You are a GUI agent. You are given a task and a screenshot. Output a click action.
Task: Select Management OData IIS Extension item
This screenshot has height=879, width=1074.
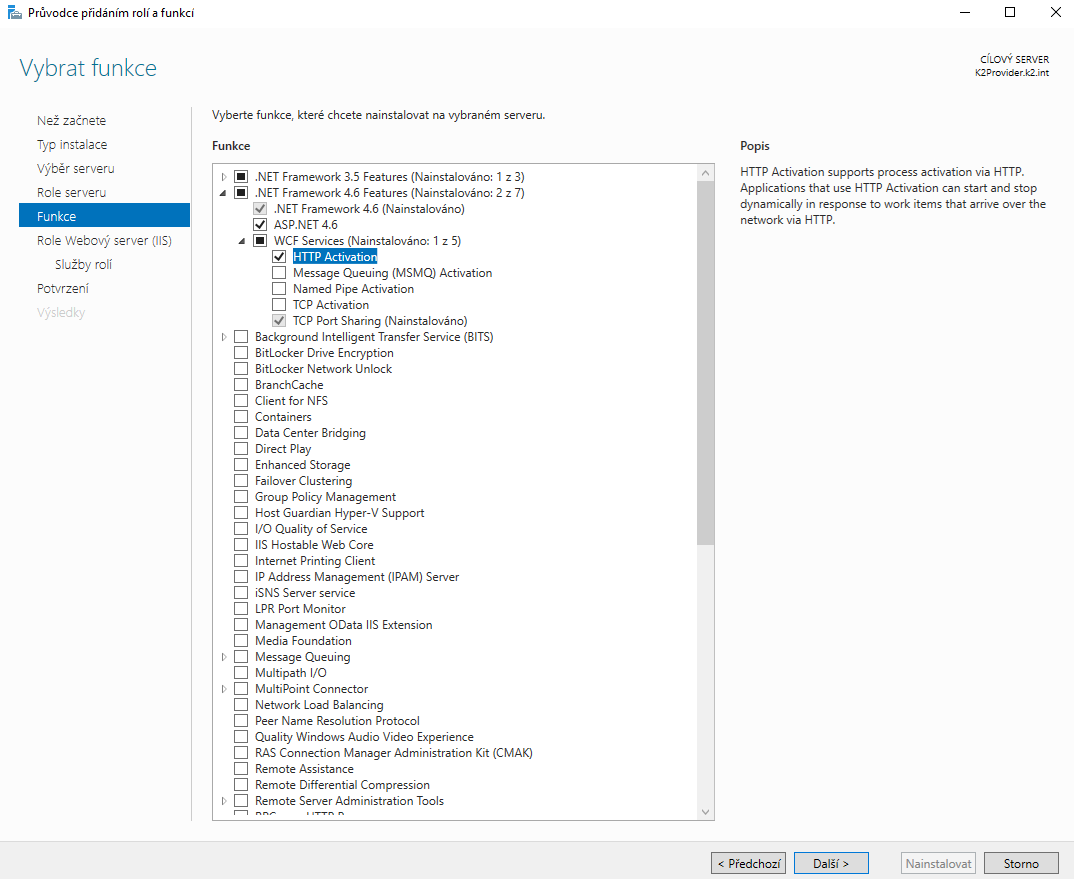(x=344, y=625)
